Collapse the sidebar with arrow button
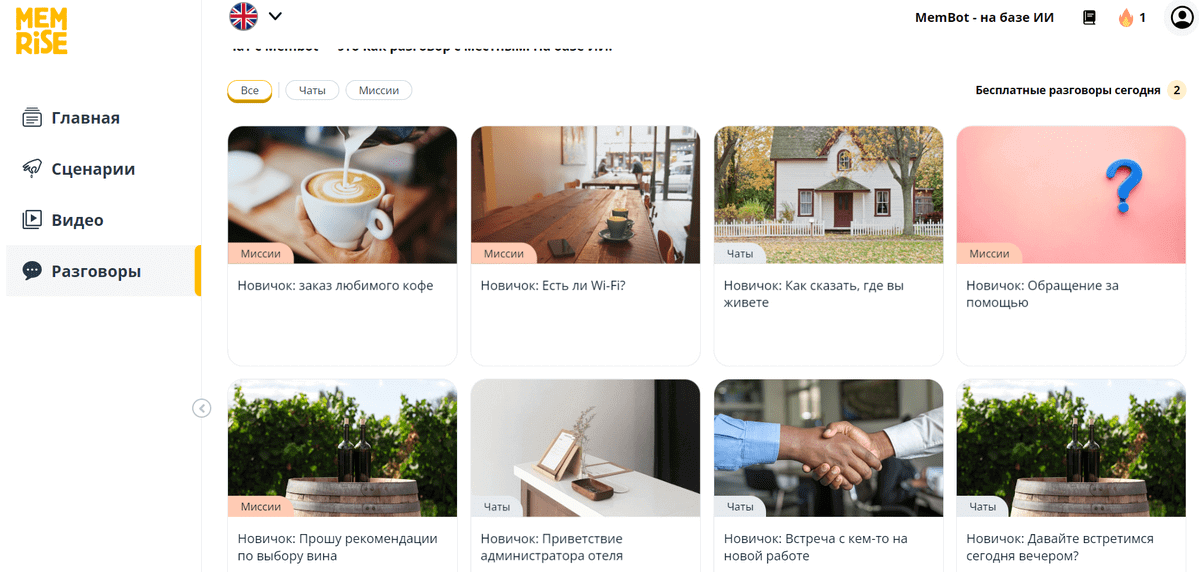The image size is (1200, 572). click(x=202, y=408)
